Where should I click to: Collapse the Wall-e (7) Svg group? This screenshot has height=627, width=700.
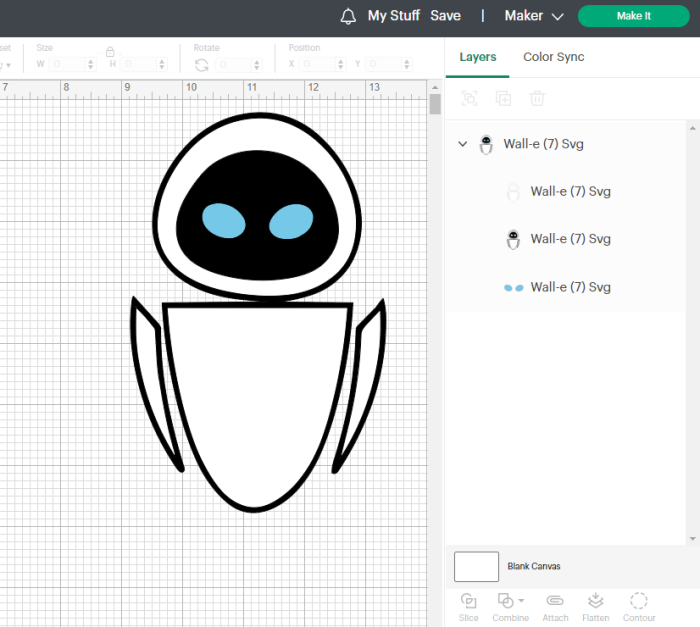click(462, 144)
